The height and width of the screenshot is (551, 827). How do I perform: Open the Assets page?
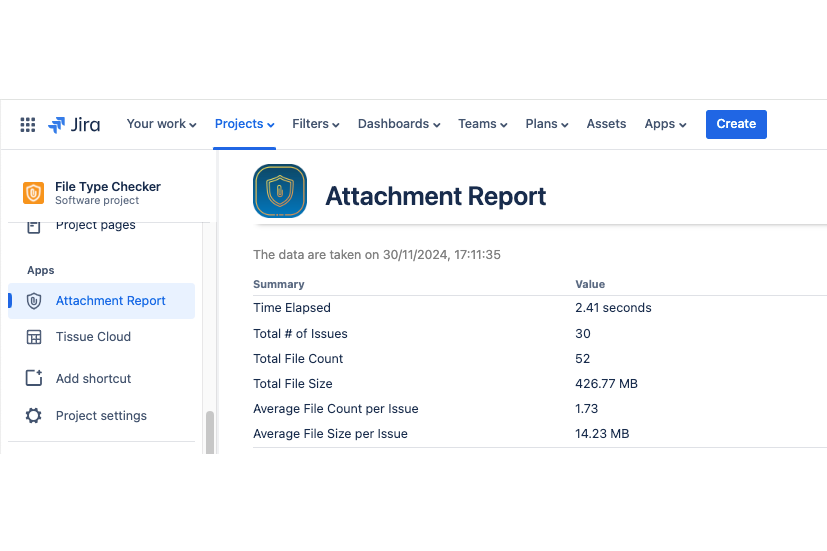click(607, 124)
